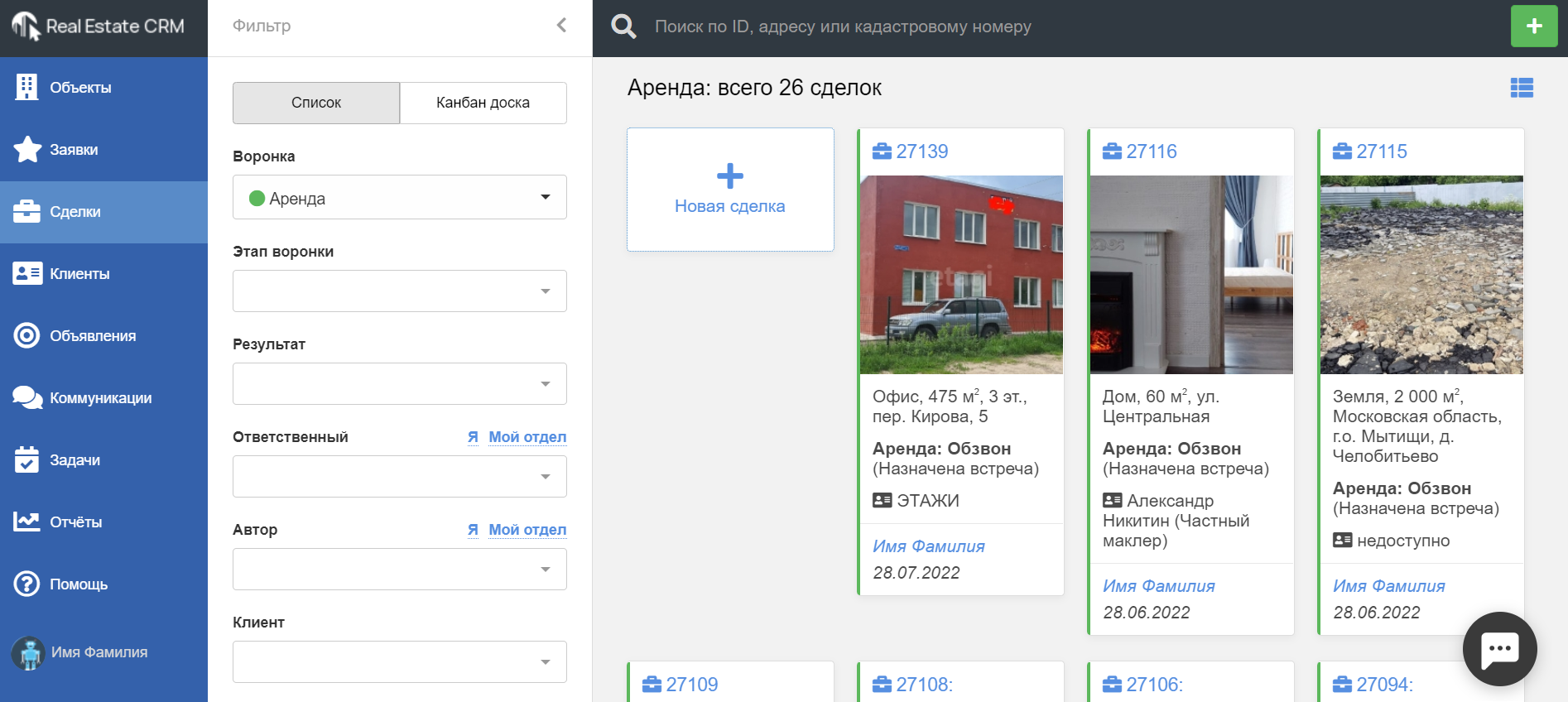Click ЭТАЖИ client name on 27139 card
Image resolution: width=1568 pixels, height=702 pixels.
point(928,501)
